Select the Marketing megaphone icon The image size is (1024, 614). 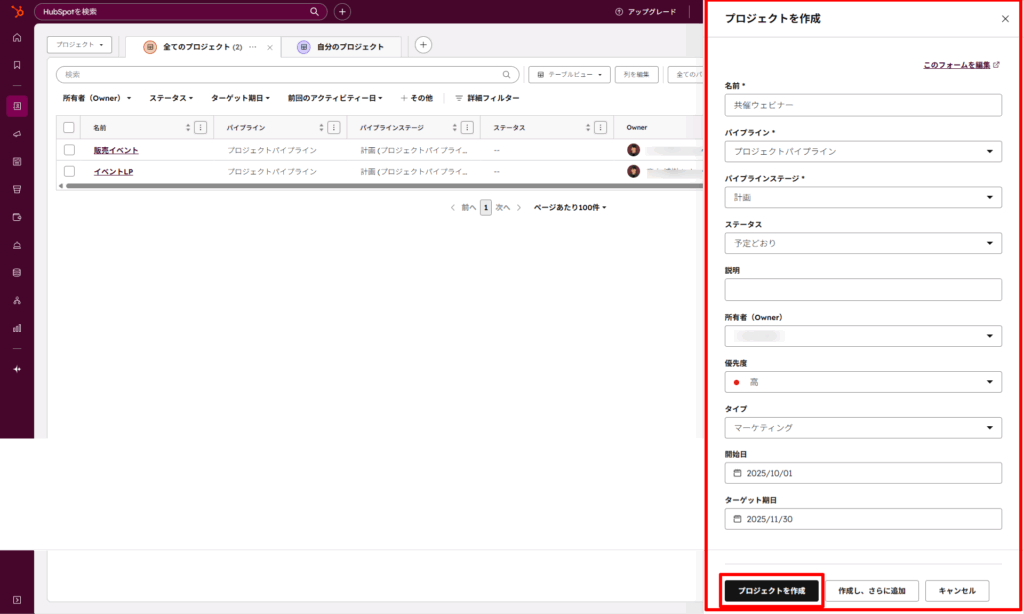(15, 131)
